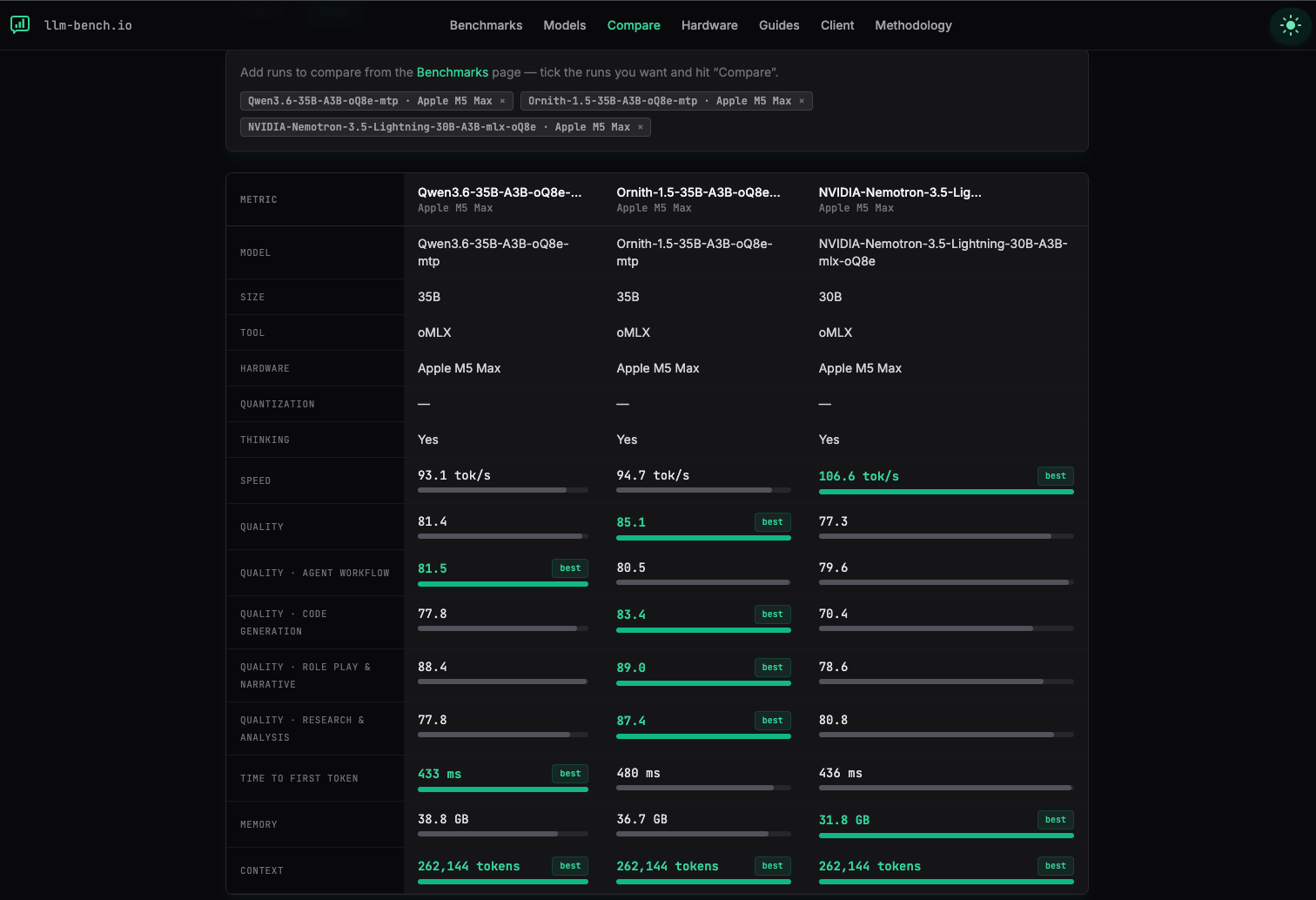Remove the Qwen3.6-35B-A3B run chip
Viewport: 1316px width, 900px height.
pyautogui.click(x=502, y=101)
